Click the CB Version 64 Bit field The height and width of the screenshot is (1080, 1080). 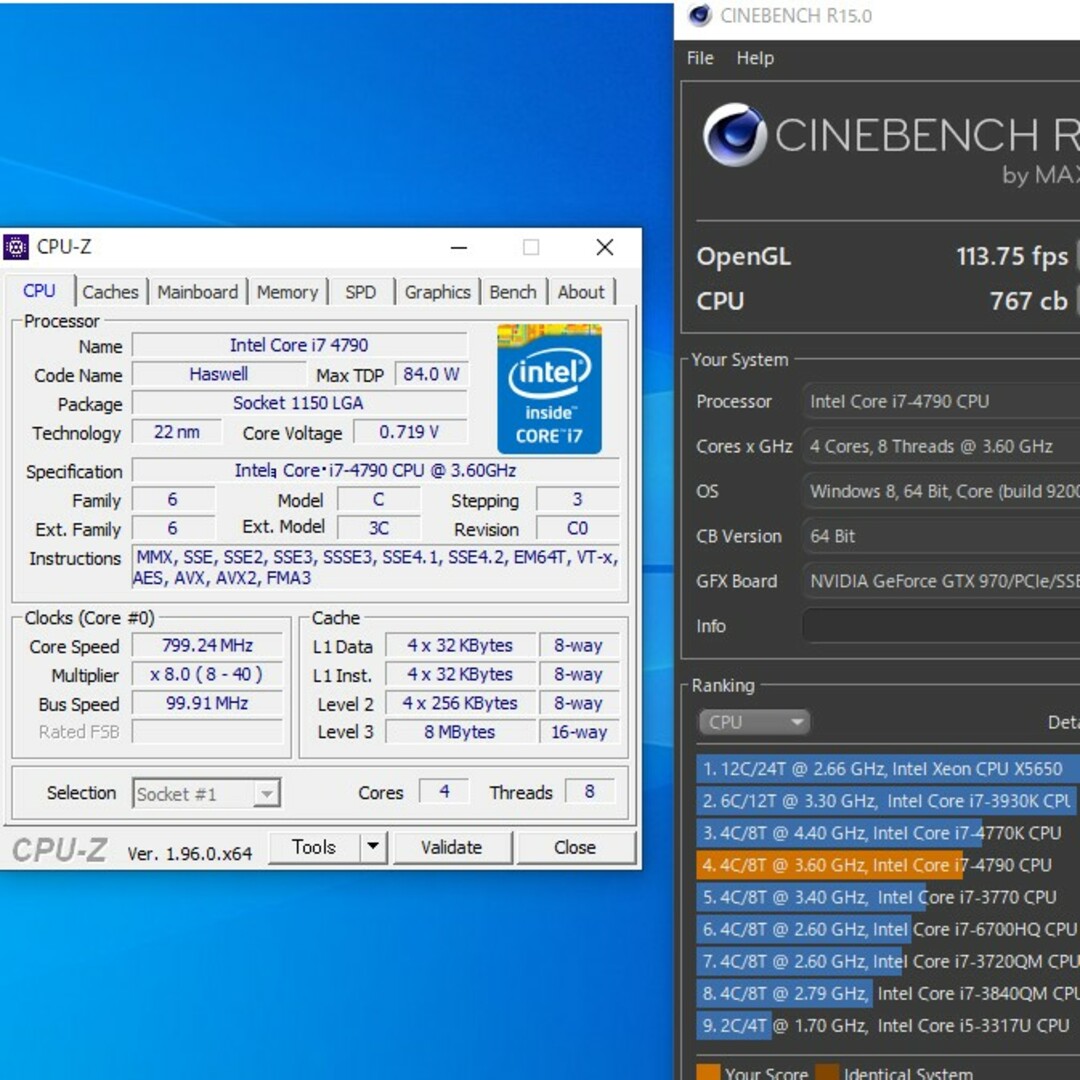click(941, 536)
